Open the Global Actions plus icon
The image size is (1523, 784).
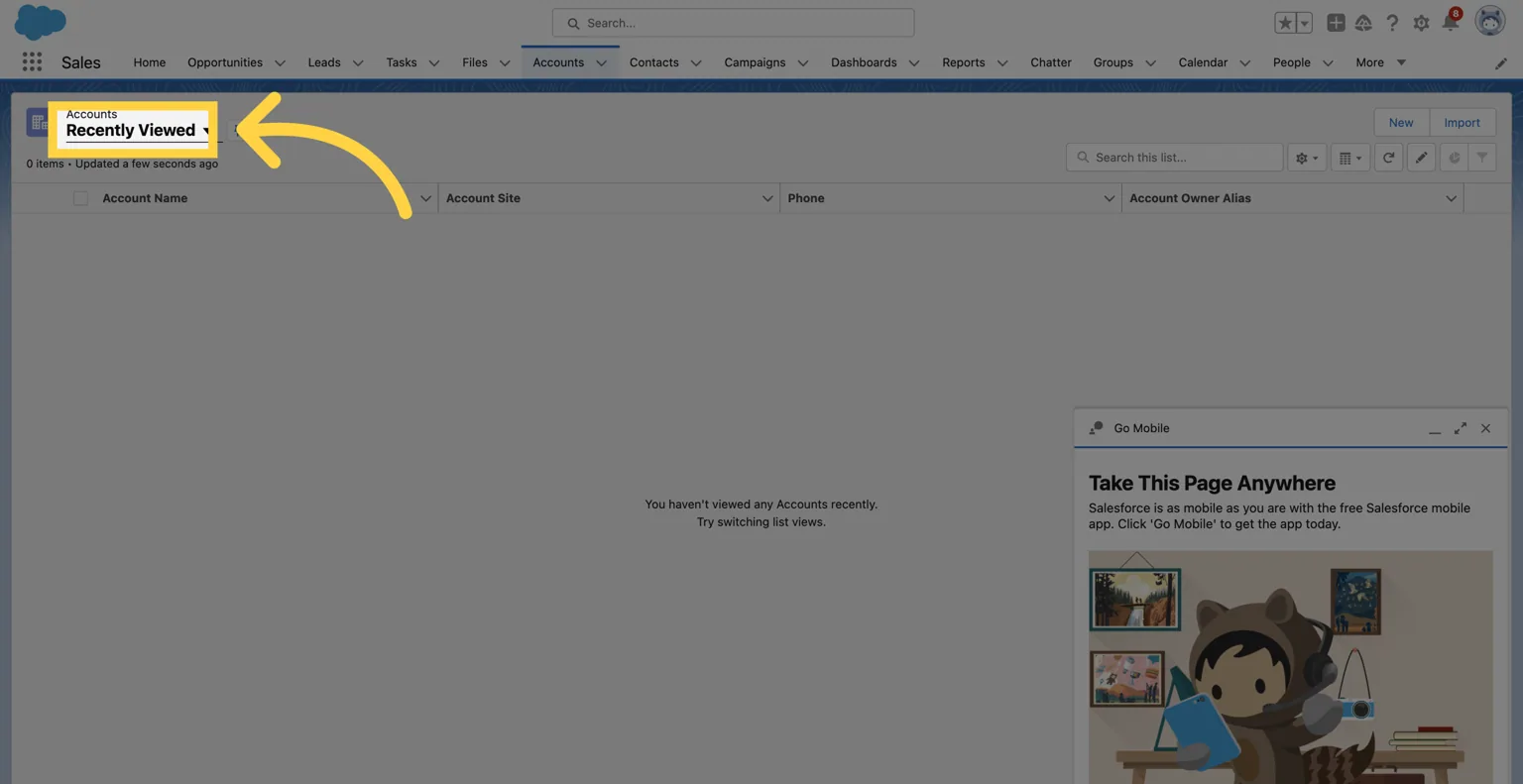pyautogui.click(x=1336, y=23)
